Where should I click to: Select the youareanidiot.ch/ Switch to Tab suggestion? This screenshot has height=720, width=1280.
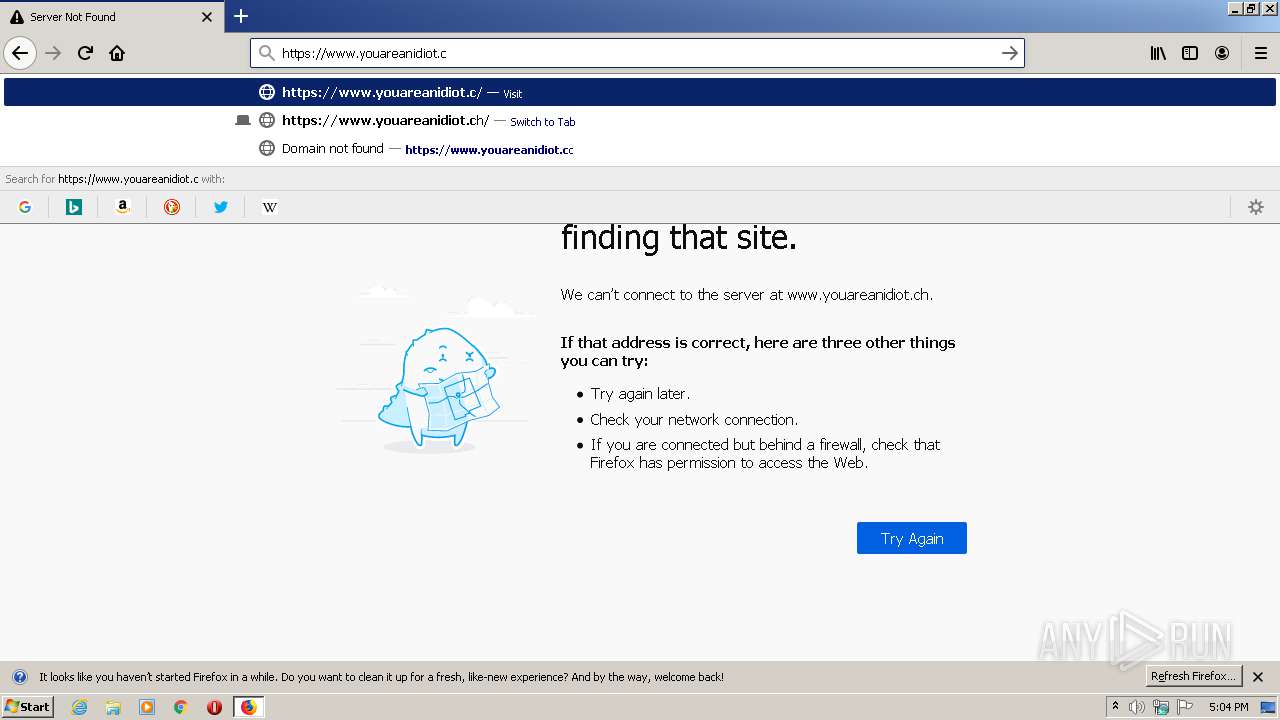tap(640, 120)
